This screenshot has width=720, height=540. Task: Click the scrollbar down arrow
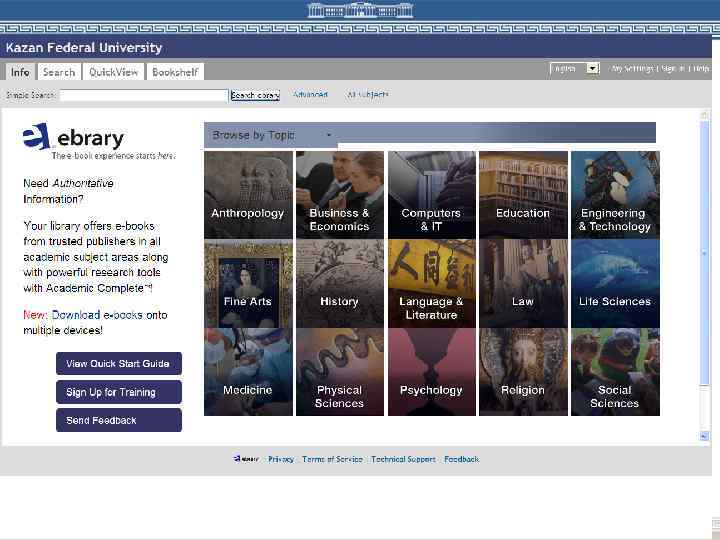(x=704, y=436)
